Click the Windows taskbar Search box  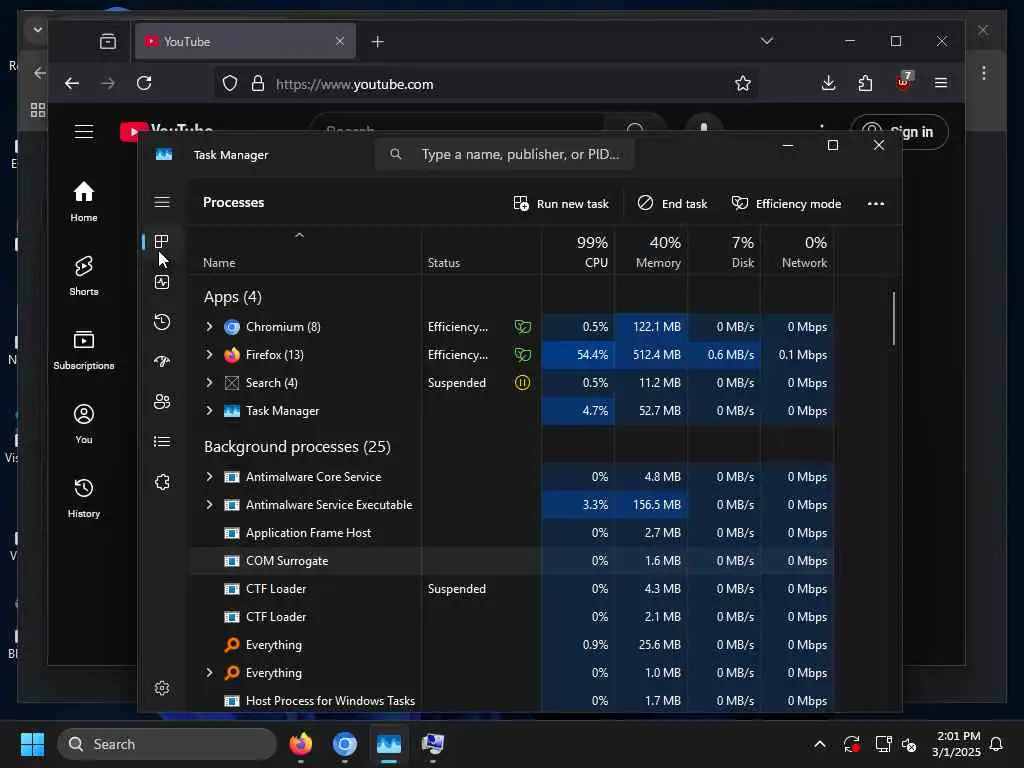(x=167, y=744)
